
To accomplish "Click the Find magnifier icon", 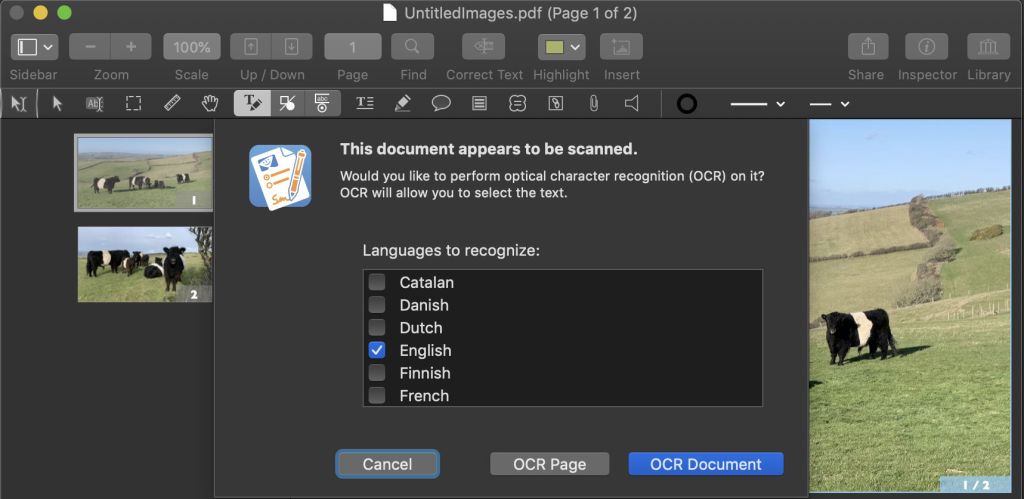I will point(412,47).
